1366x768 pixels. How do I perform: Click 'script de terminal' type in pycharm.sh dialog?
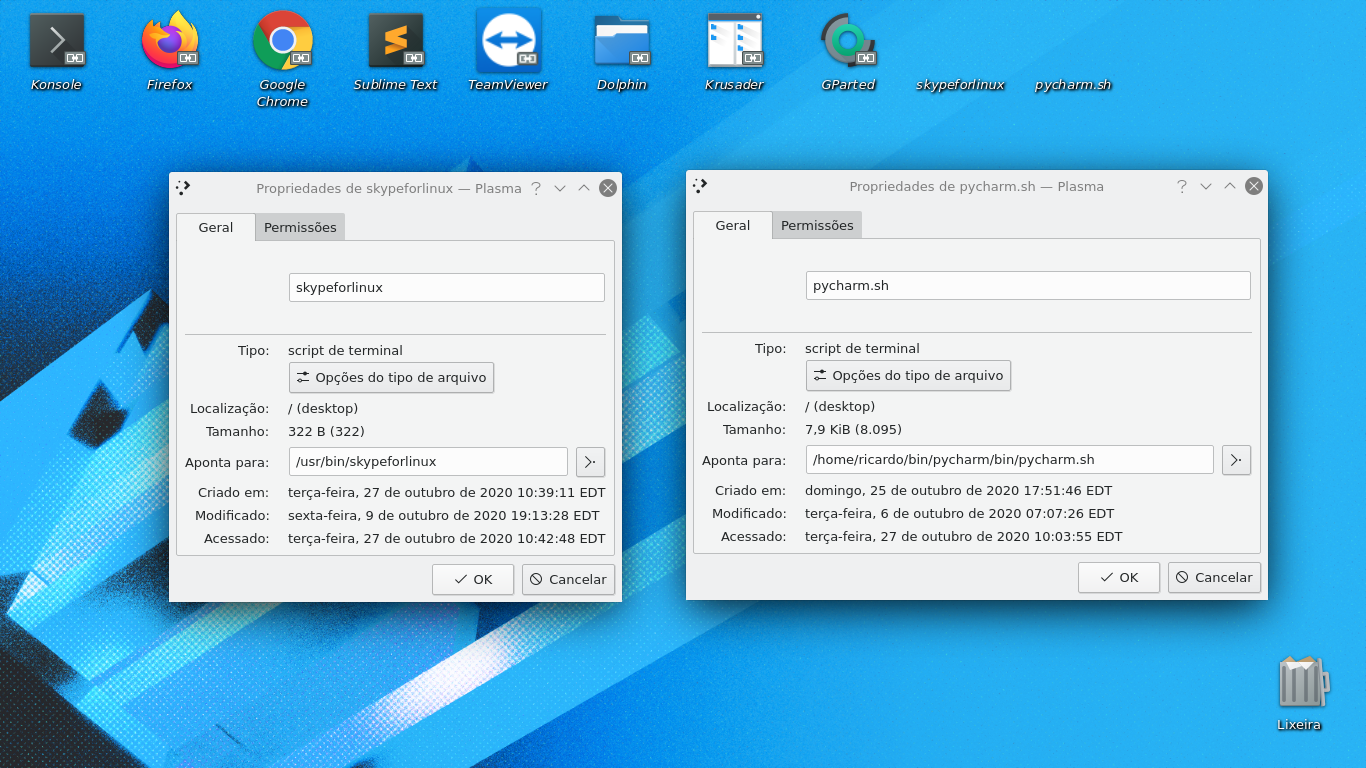[862, 349]
